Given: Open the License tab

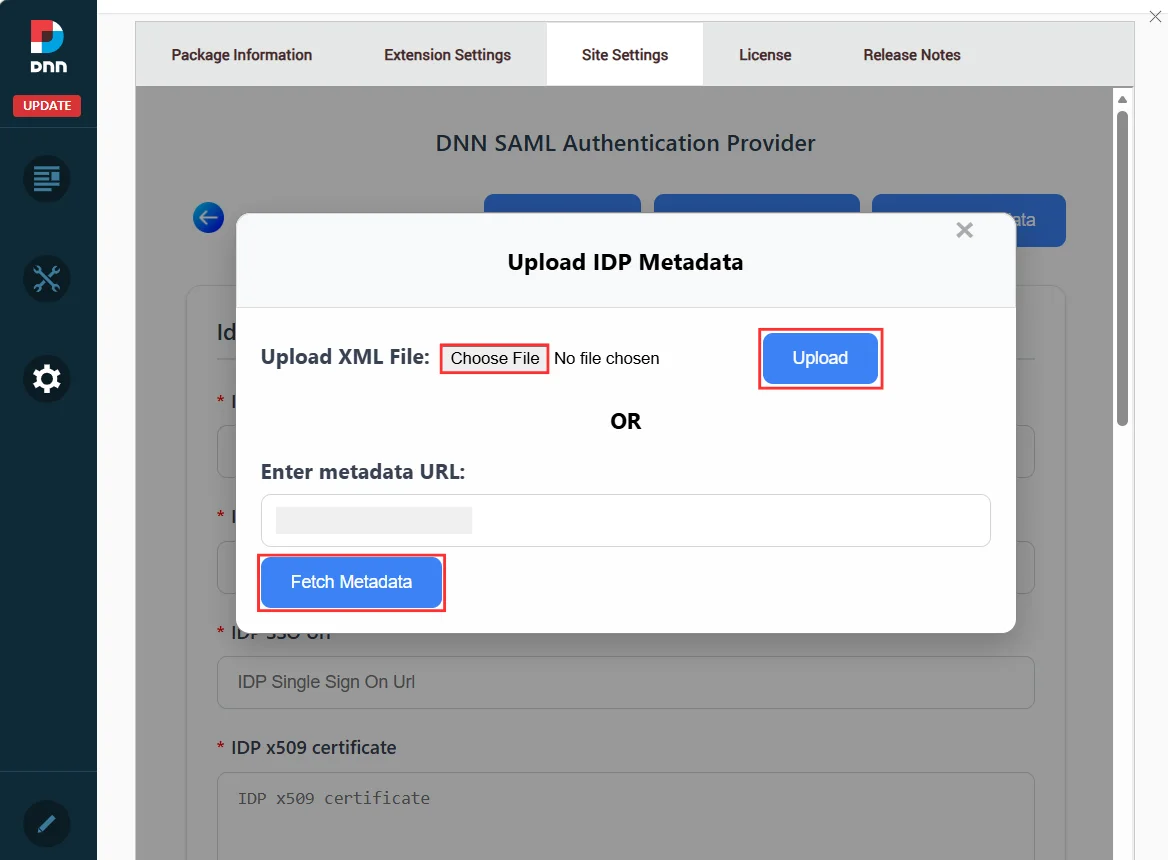Looking at the screenshot, I should [765, 54].
